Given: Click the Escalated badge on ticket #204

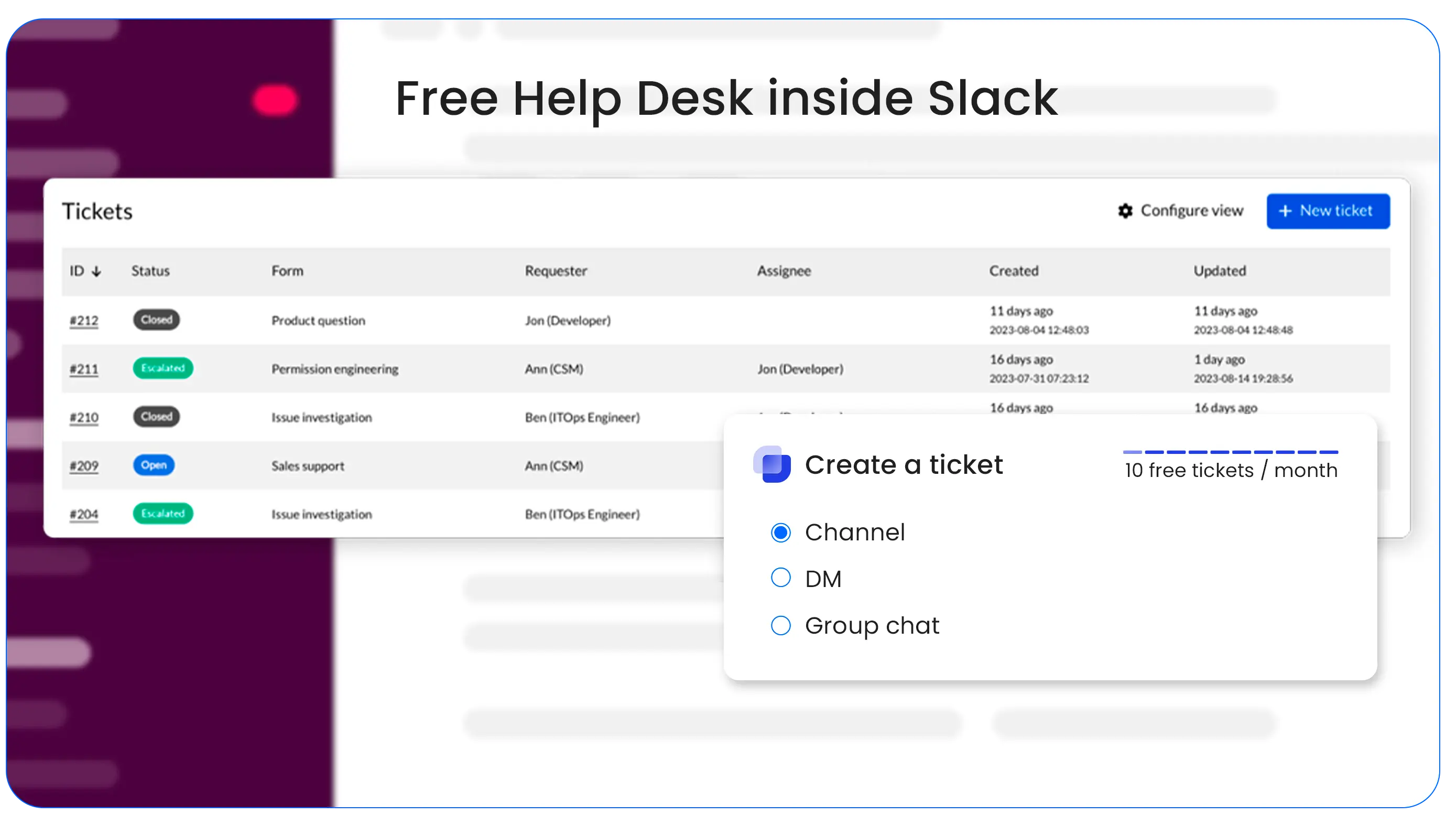Looking at the screenshot, I should click(x=163, y=513).
